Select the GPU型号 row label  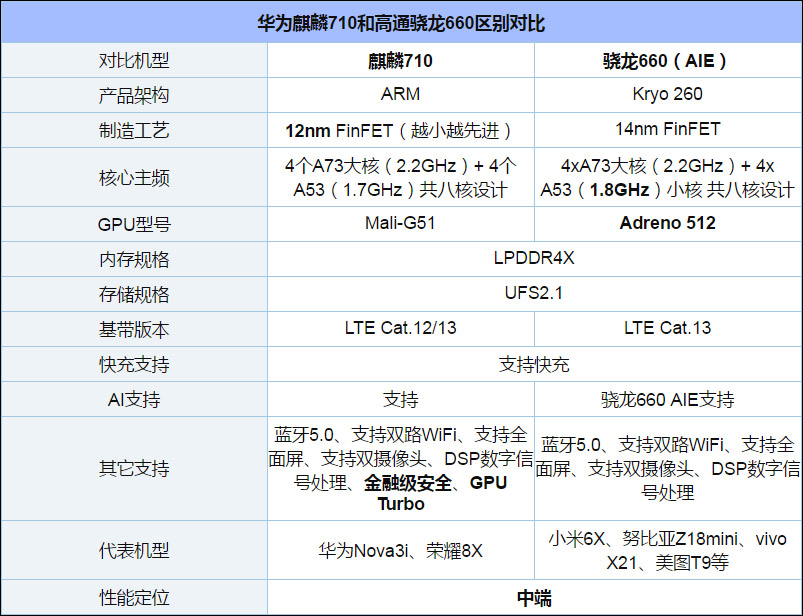(134, 224)
